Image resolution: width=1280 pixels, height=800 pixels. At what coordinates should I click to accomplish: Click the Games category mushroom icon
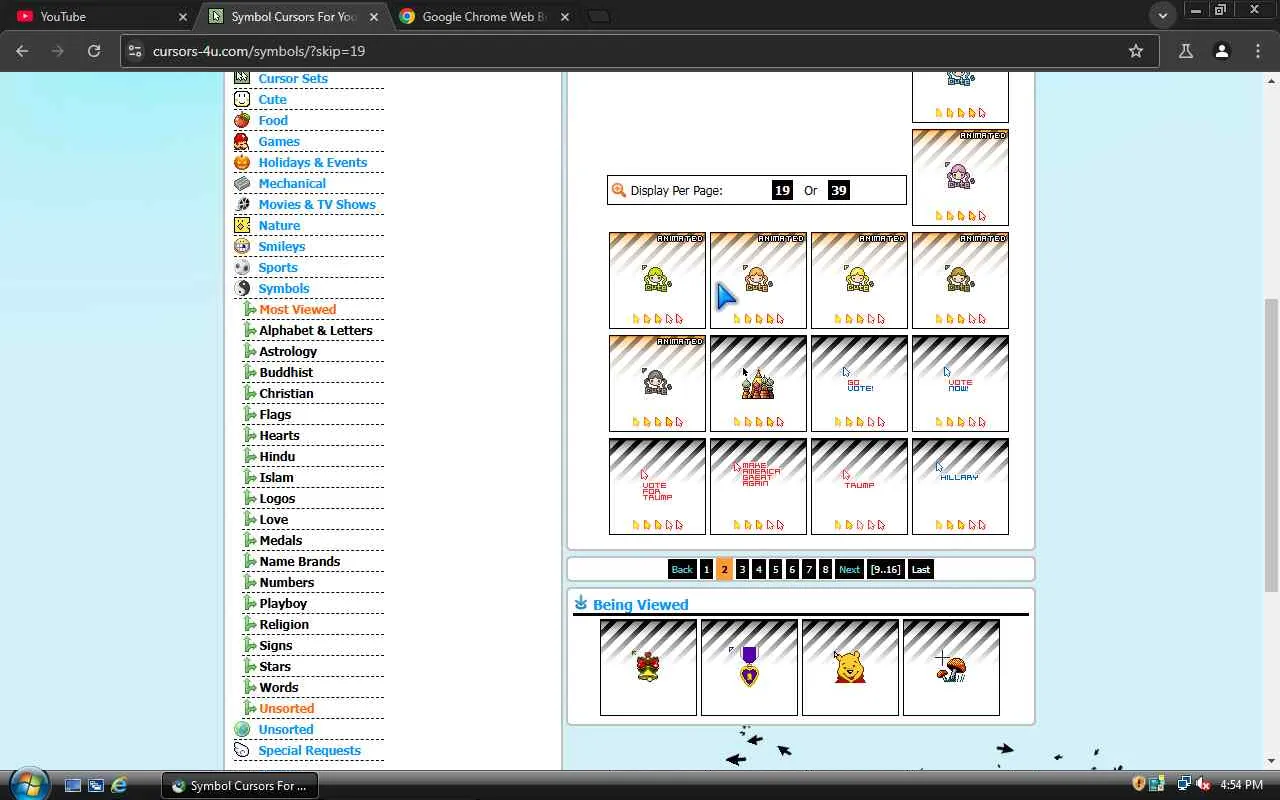pos(242,141)
